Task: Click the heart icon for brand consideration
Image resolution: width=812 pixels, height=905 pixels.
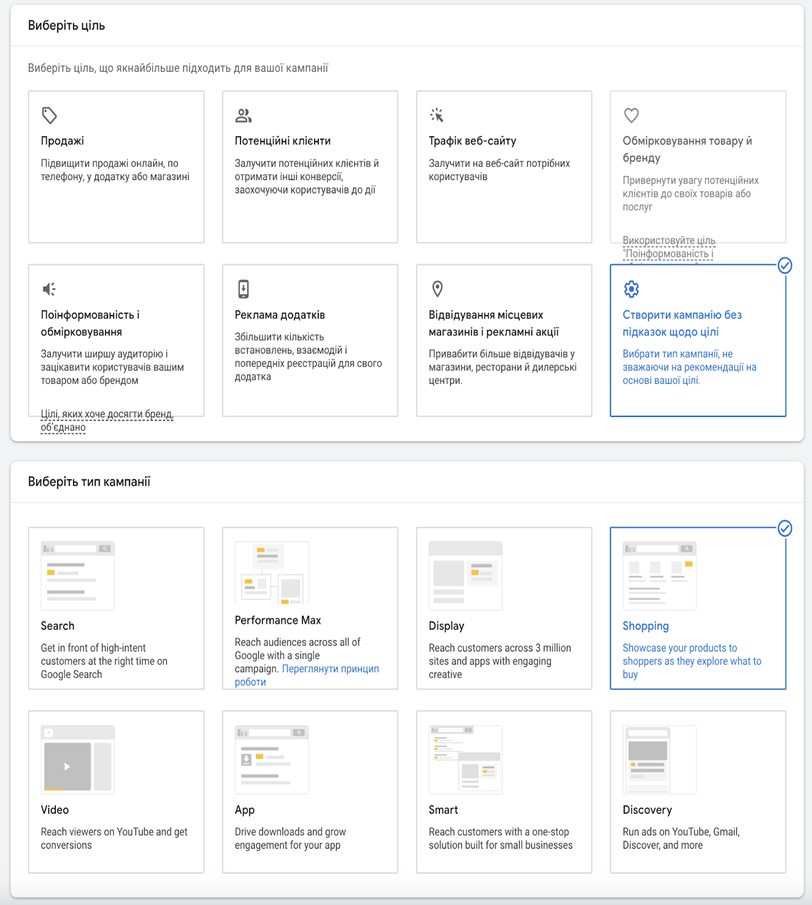Action: coord(631,116)
